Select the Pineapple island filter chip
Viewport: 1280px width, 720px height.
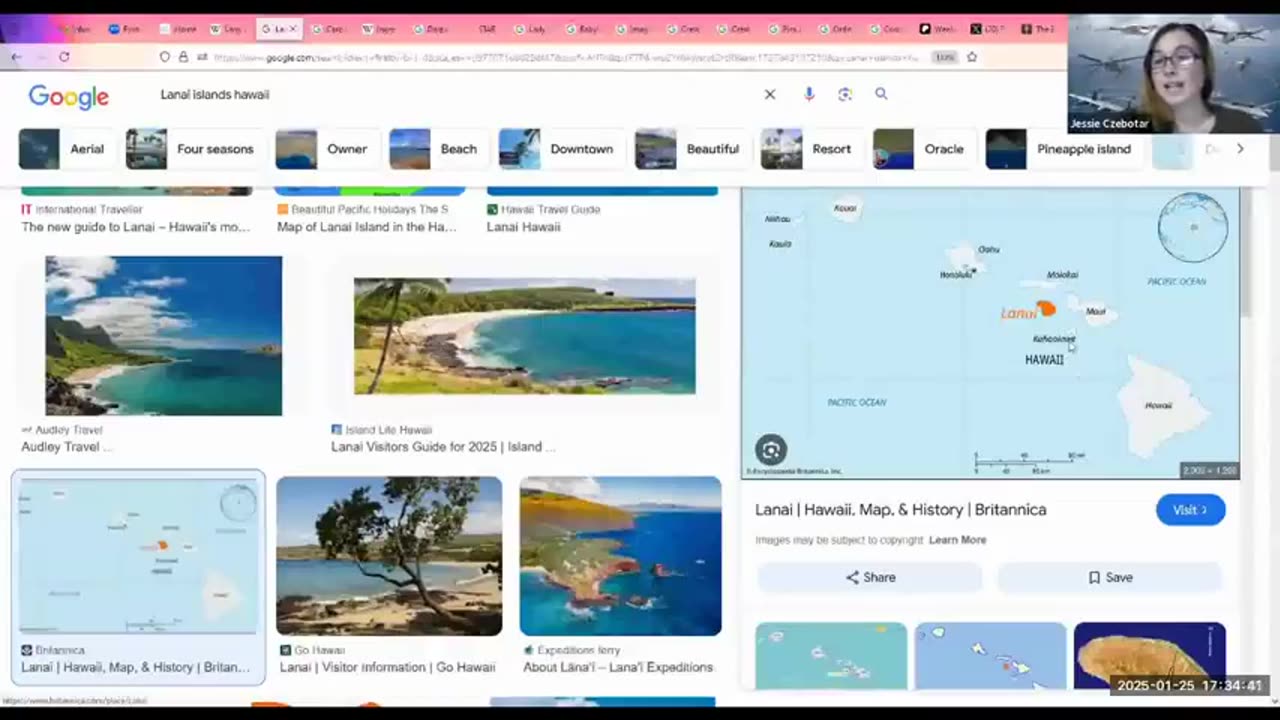pos(1063,149)
